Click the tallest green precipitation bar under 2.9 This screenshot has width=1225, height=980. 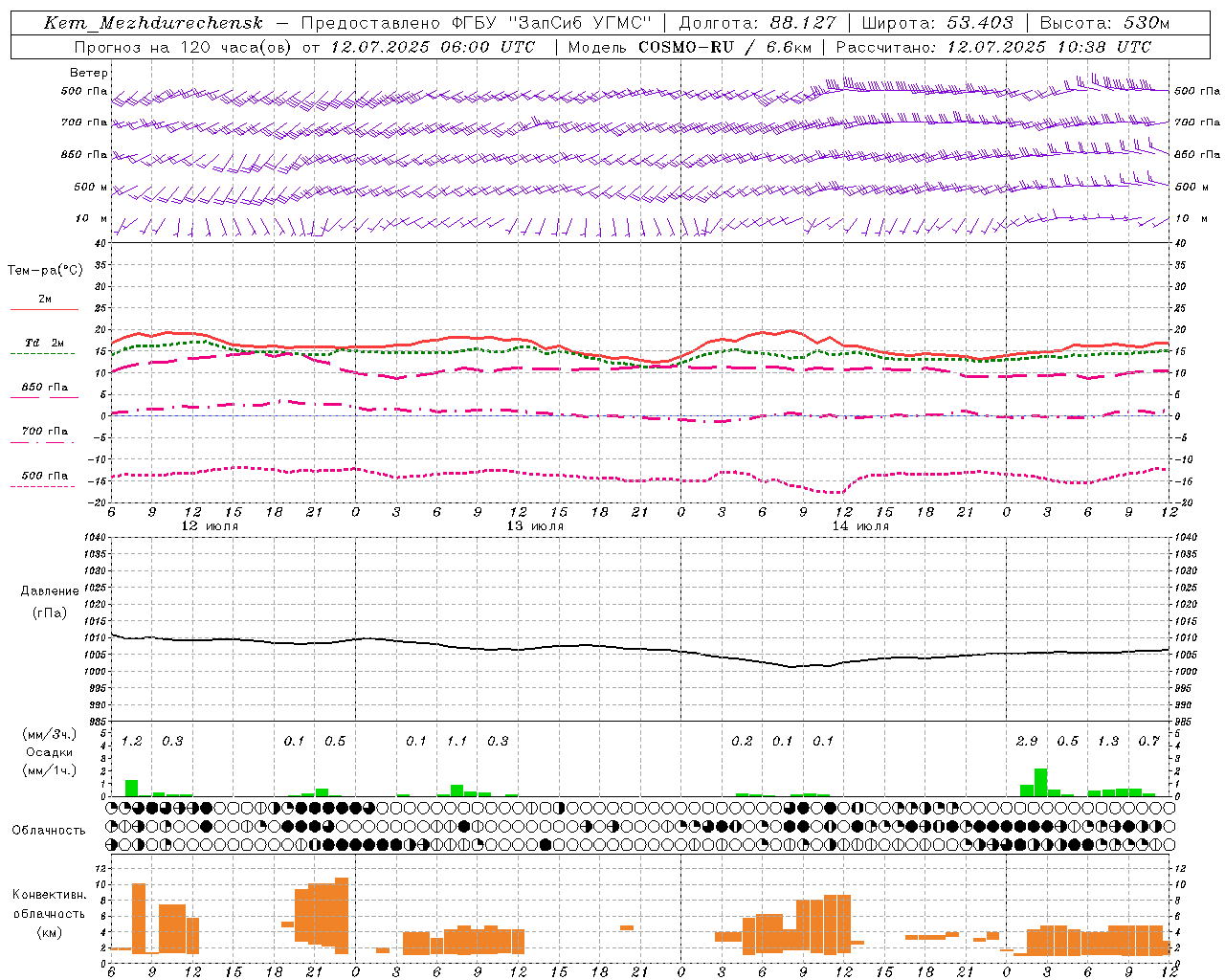tap(1040, 782)
